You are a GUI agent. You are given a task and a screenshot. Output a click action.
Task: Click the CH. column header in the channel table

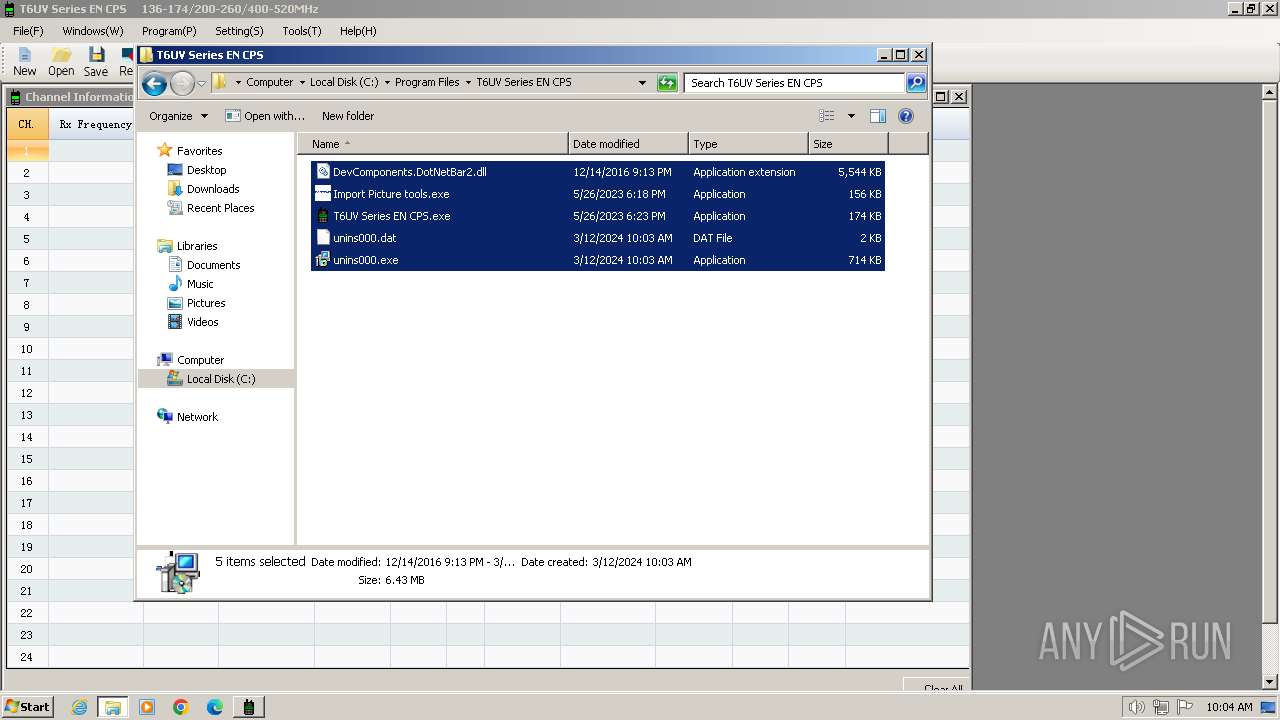(27, 124)
